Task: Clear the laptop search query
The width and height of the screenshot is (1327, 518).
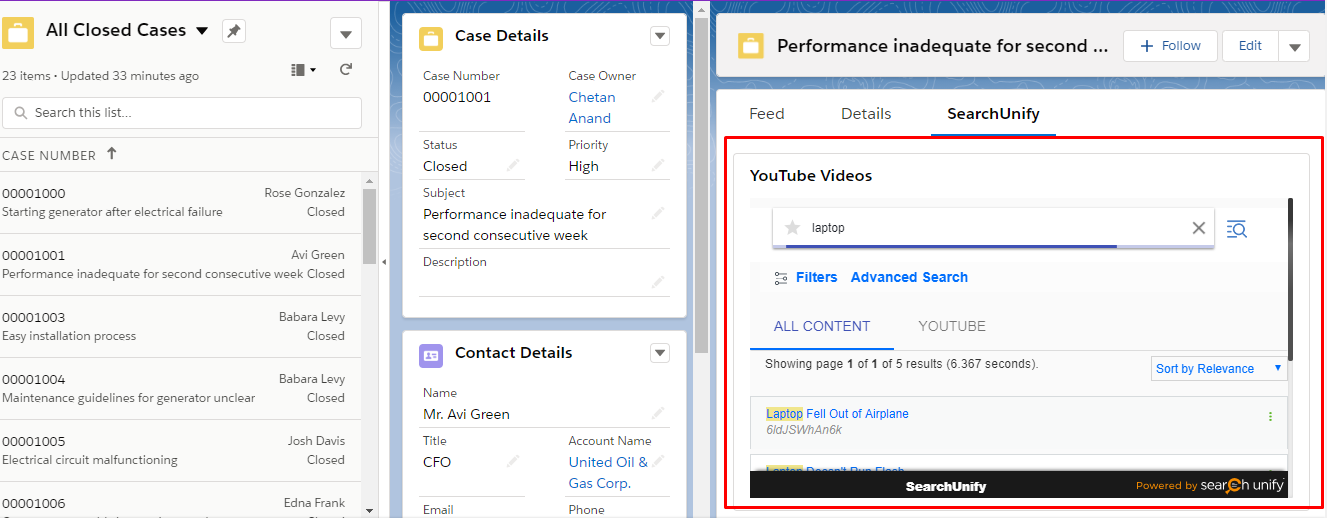Action: [x=1198, y=228]
